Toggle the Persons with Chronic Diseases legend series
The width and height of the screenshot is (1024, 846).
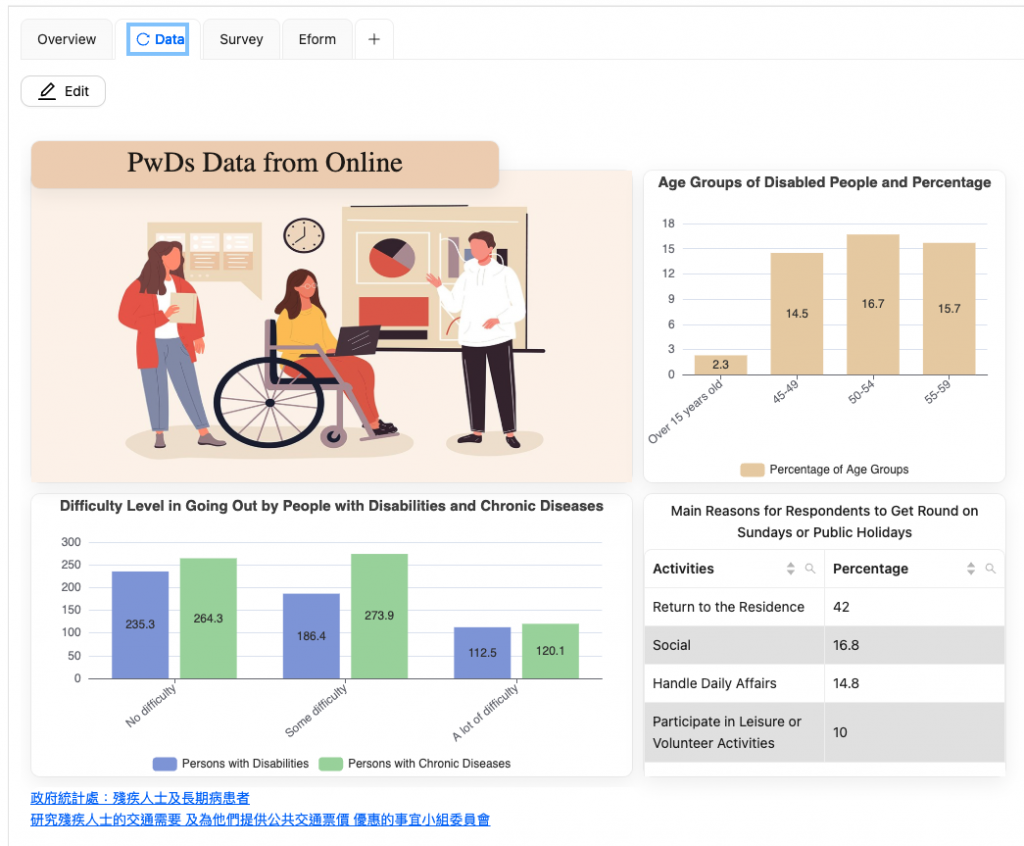tap(415, 763)
